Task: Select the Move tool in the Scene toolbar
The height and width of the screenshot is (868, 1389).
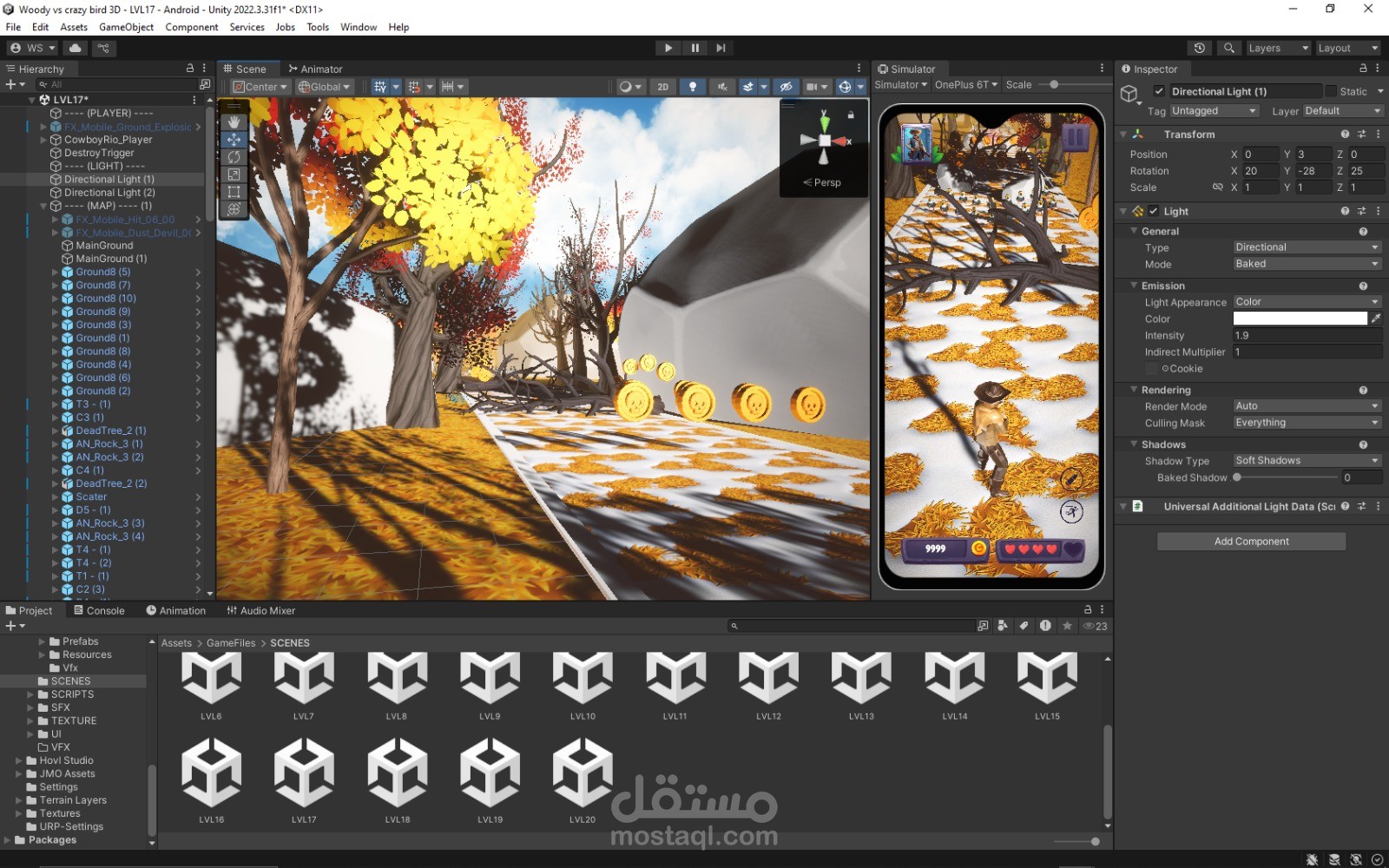Action: (234, 140)
